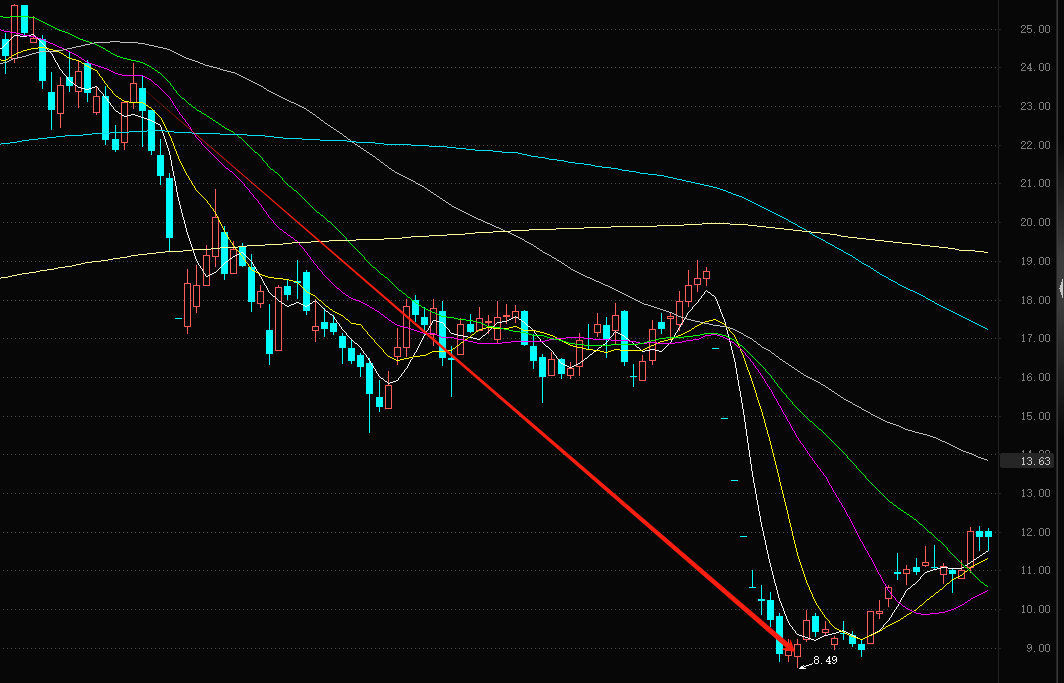Select the 22.00 price axis label
Viewport: 1064px width, 683px height.
point(1036,145)
